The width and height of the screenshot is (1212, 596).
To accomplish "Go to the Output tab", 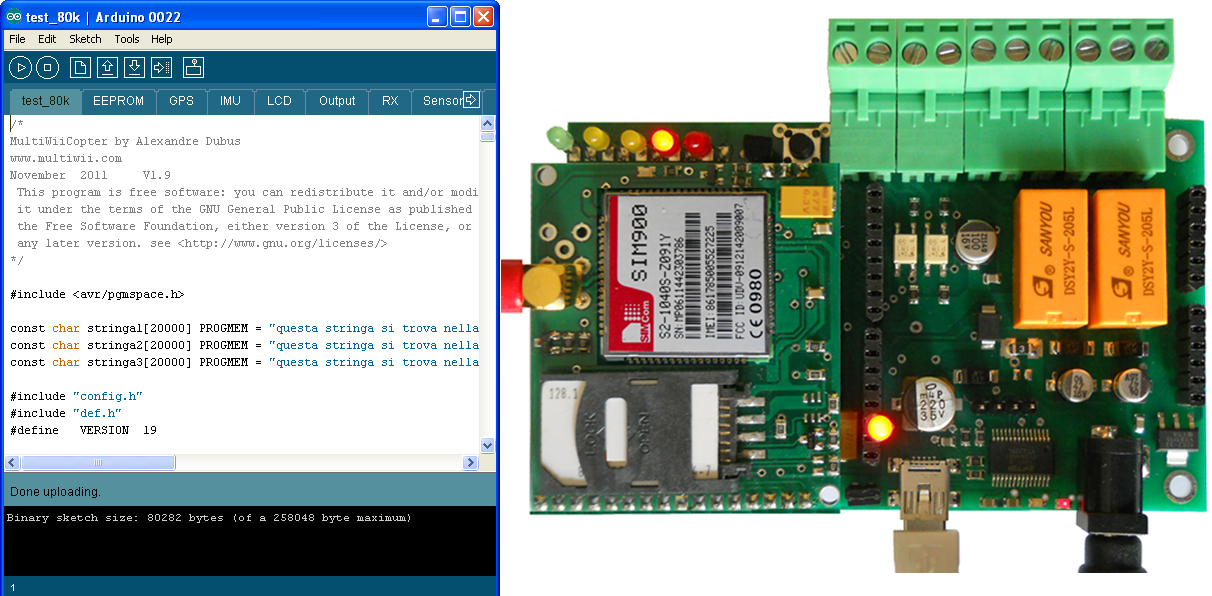I will [x=337, y=101].
